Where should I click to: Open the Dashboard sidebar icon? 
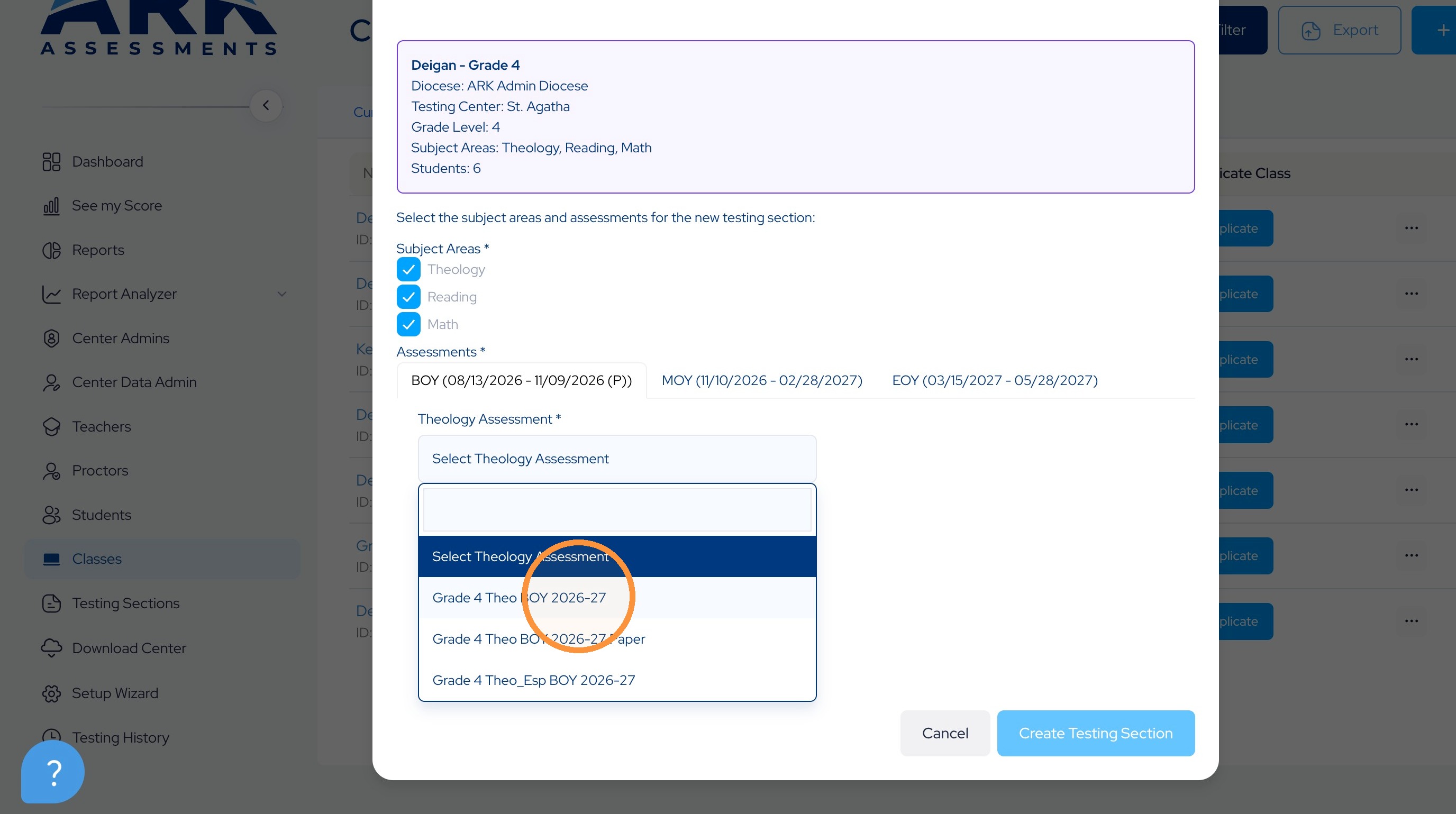[51, 161]
